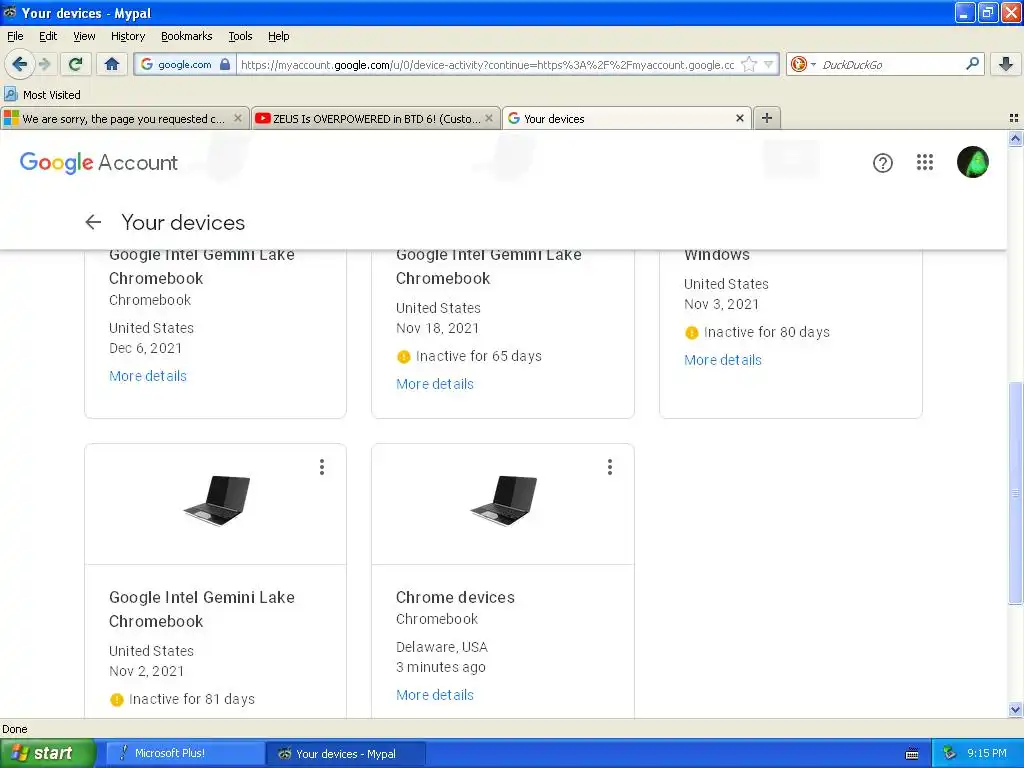Click the Mypal raccoon icon in title bar
1024x768 pixels.
9,12
